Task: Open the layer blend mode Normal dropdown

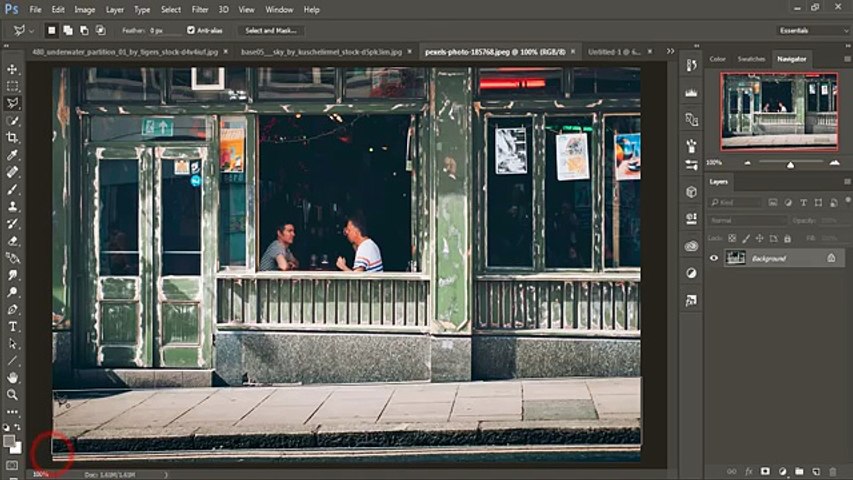Action: pos(747,220)
